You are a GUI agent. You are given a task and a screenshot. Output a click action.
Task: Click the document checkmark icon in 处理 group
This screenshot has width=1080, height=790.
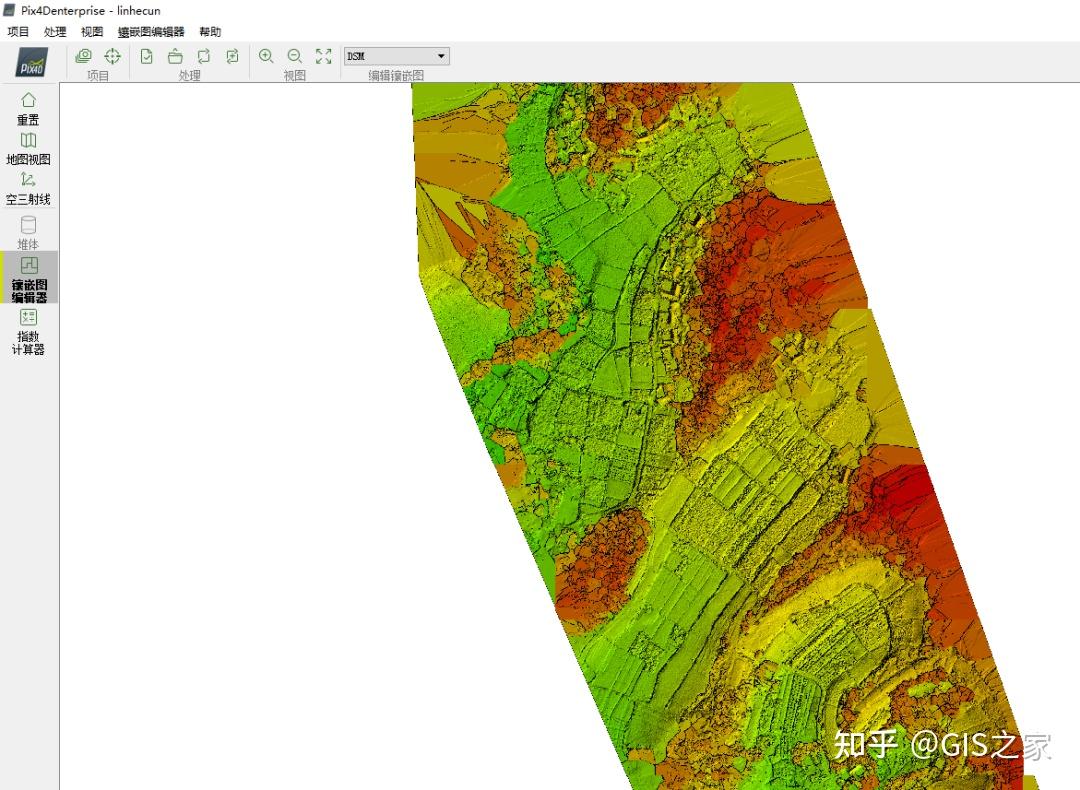[146, 56]
